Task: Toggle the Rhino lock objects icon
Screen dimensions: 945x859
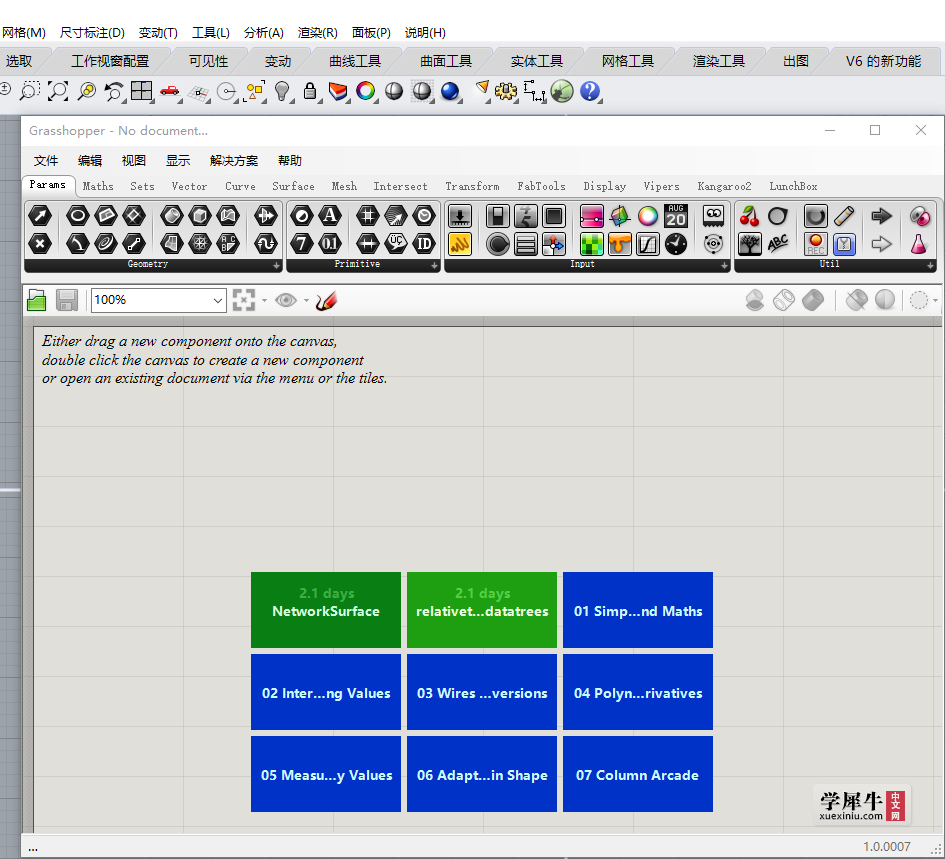Action: [310, 91]
